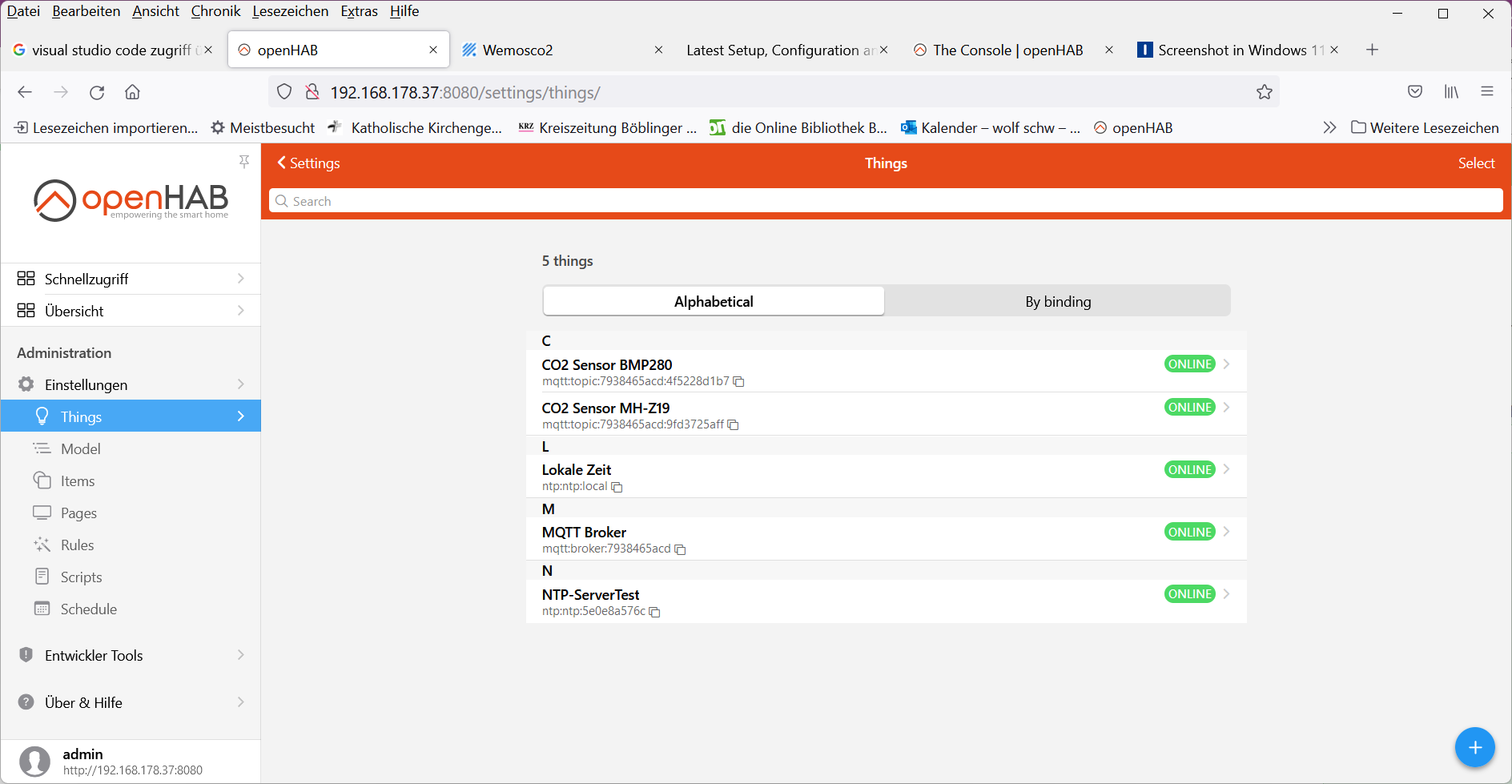
Task: Reload the page in browser
Action: click(97, 92)
